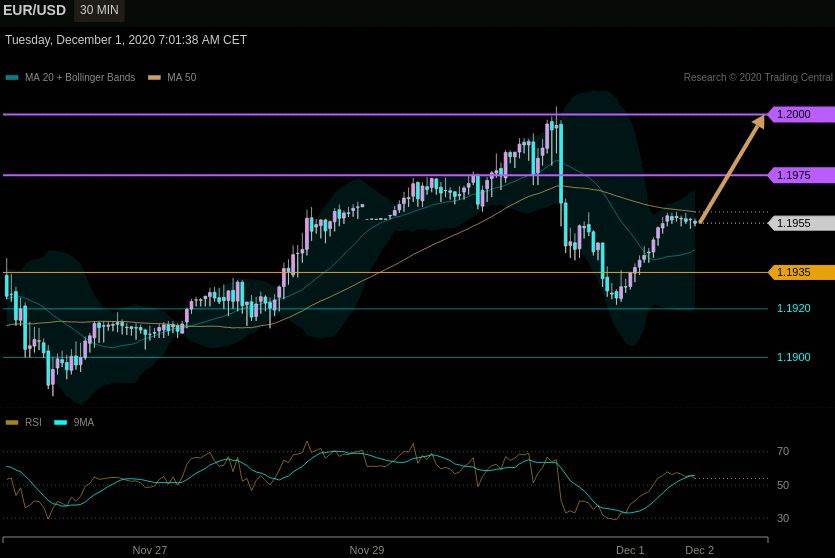This screenshot has height=558, width=835.
Task: Click the RSI 30 level label
Action: (x=783, y=518)
